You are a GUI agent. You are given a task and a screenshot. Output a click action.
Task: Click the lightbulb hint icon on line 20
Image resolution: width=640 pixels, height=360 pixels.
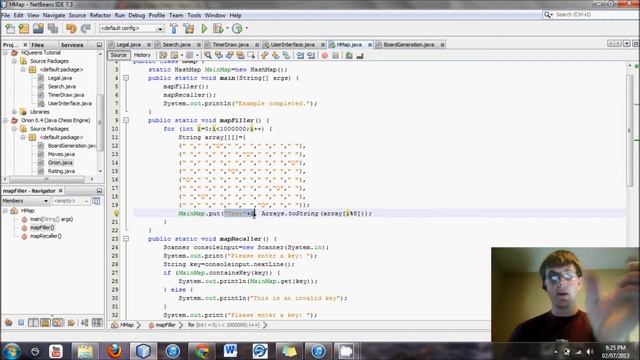116,213
